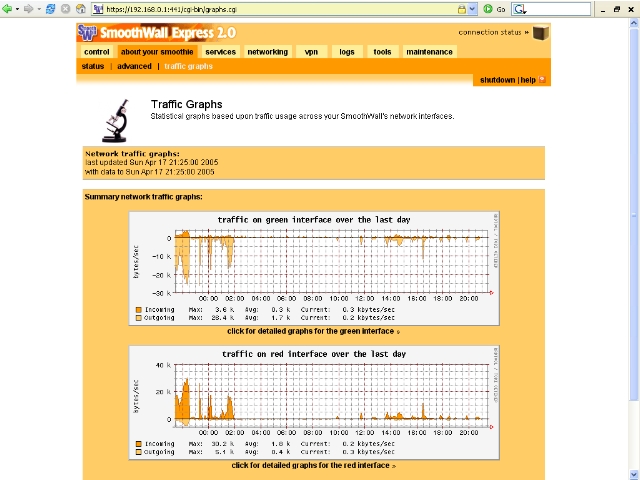Image resolution: width=640 pixels, height=480 pixels.
Task: Open the services tab
Action: click(x=220, y=52)
